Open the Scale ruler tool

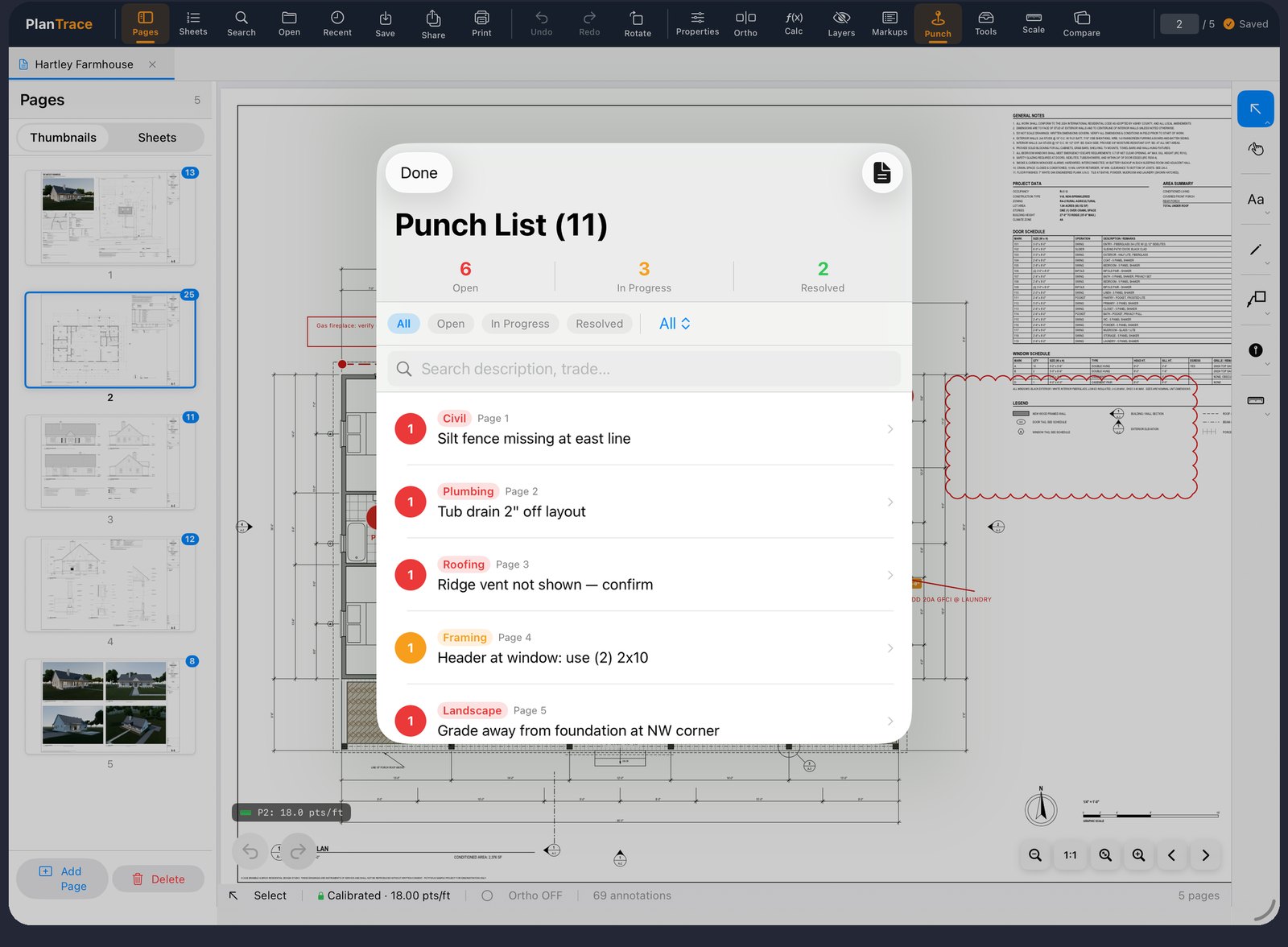pyautogui.click(x=1034, y=23)
